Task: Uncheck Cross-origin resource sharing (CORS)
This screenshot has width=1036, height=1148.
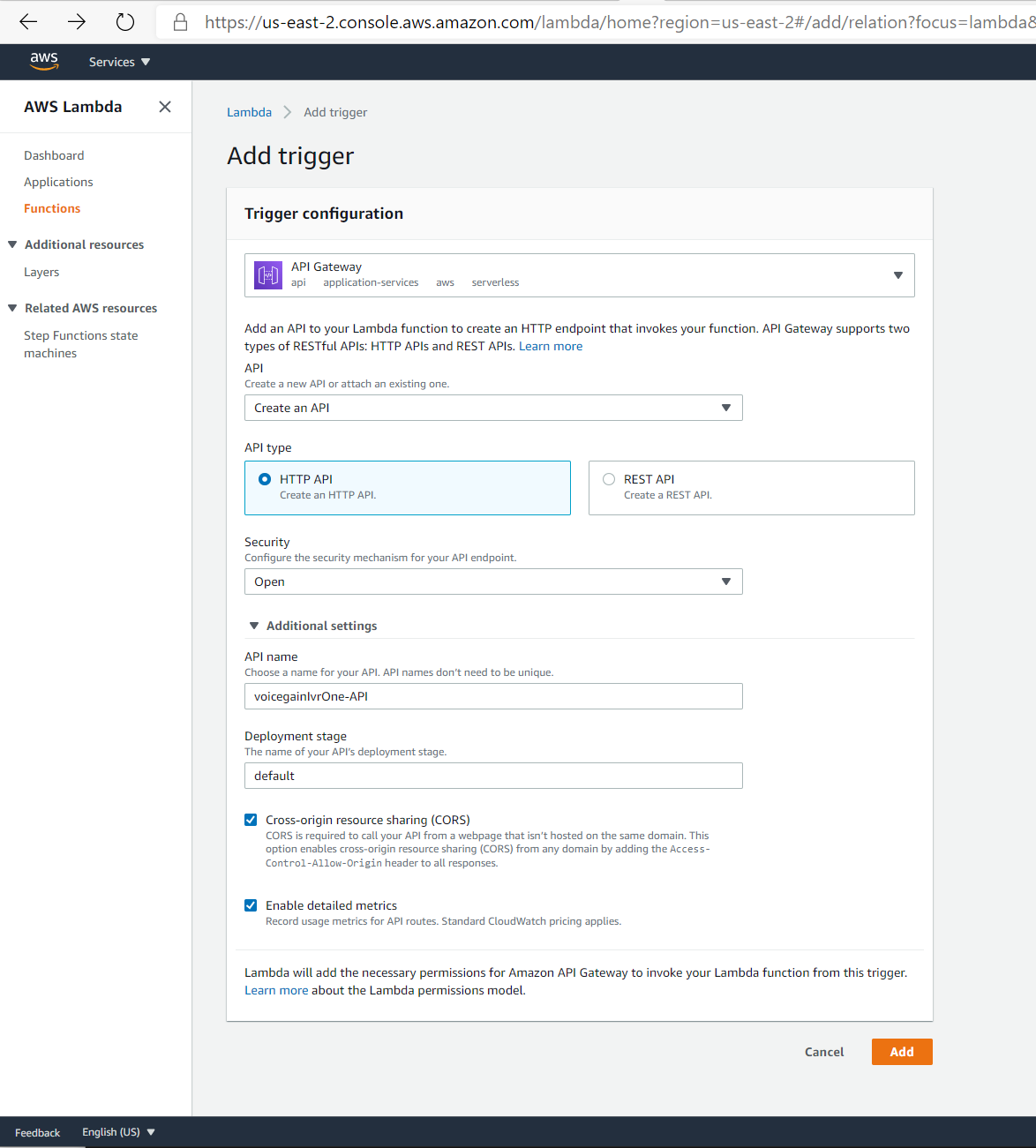Action: coord(251,820)
